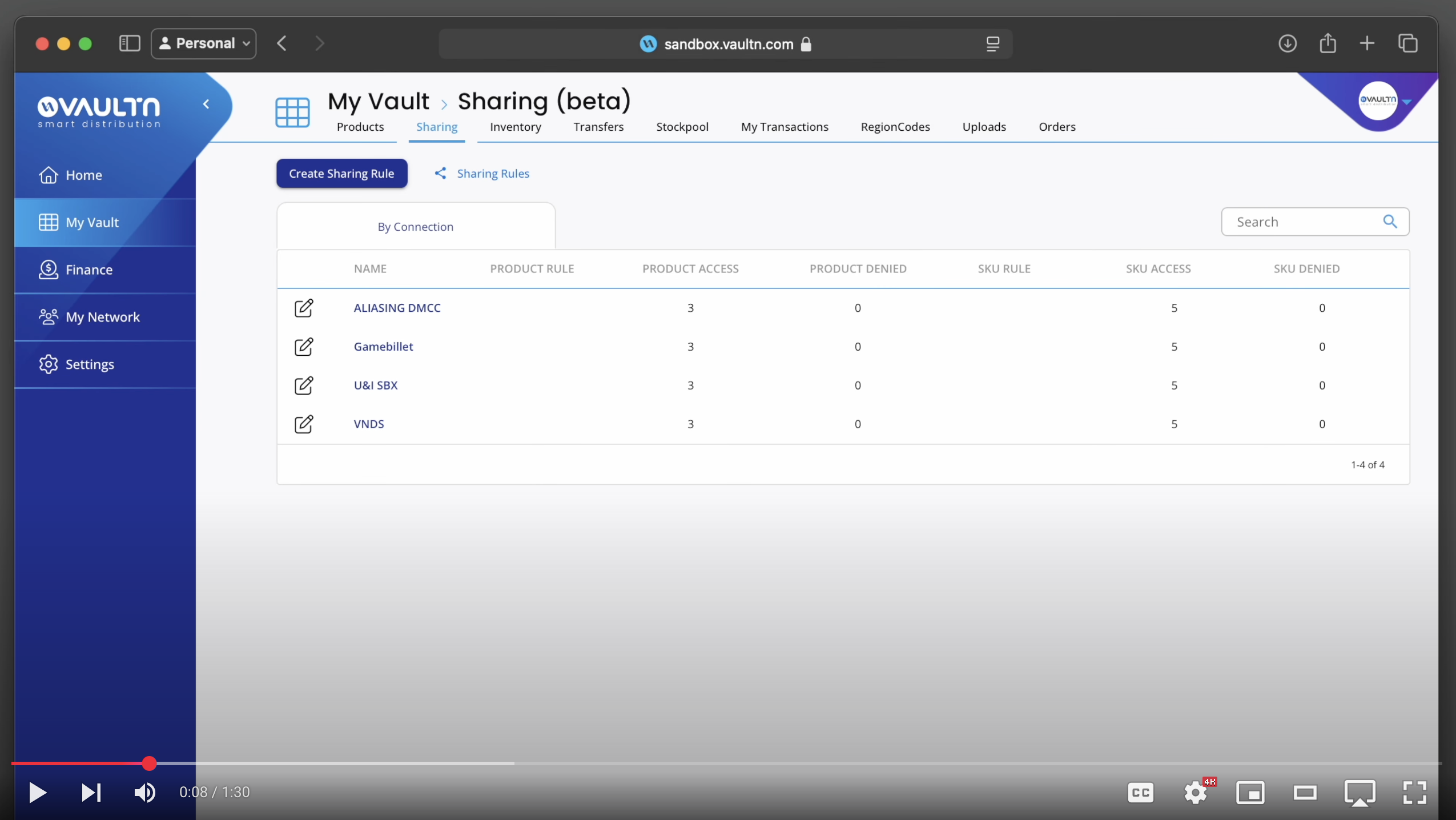Open Safari reader view icon
The height and width of the screenshot is (820, 1456).
(992, 44)
